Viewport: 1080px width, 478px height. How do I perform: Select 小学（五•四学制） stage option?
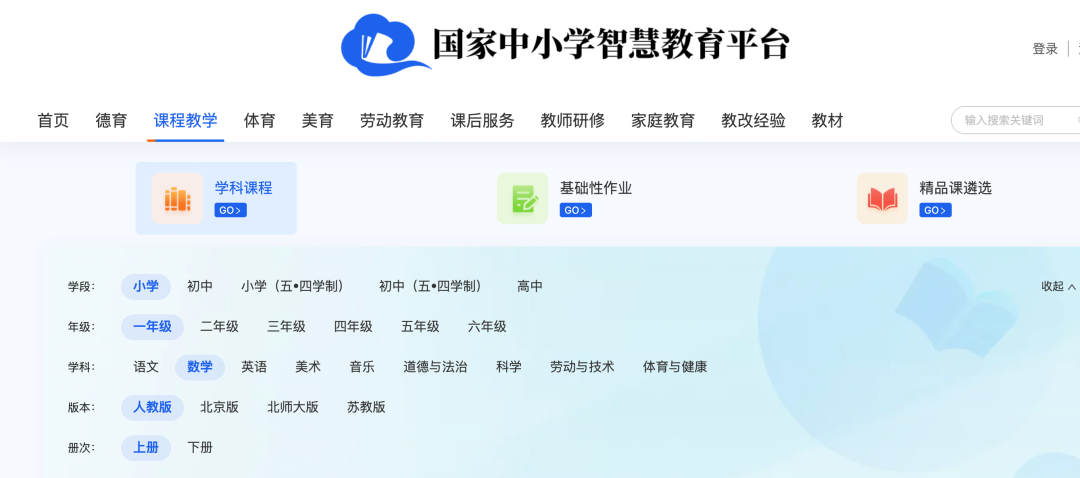(293, 287)
